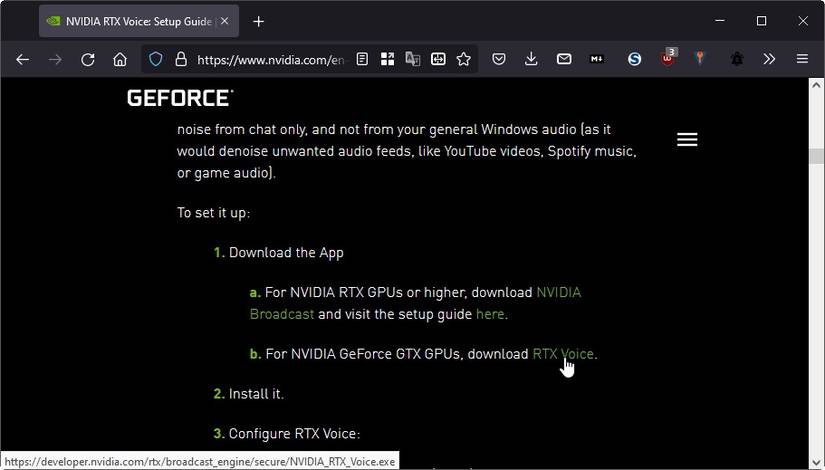This screenshot has height=470, width=825.
Task: Open a new browser tab
Action: (x=258, y=22)
